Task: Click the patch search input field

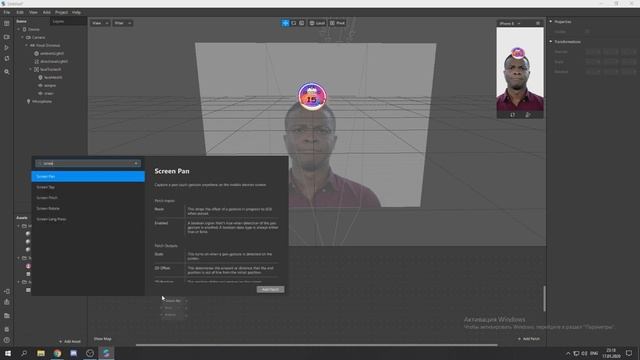Action: point(88,163)
